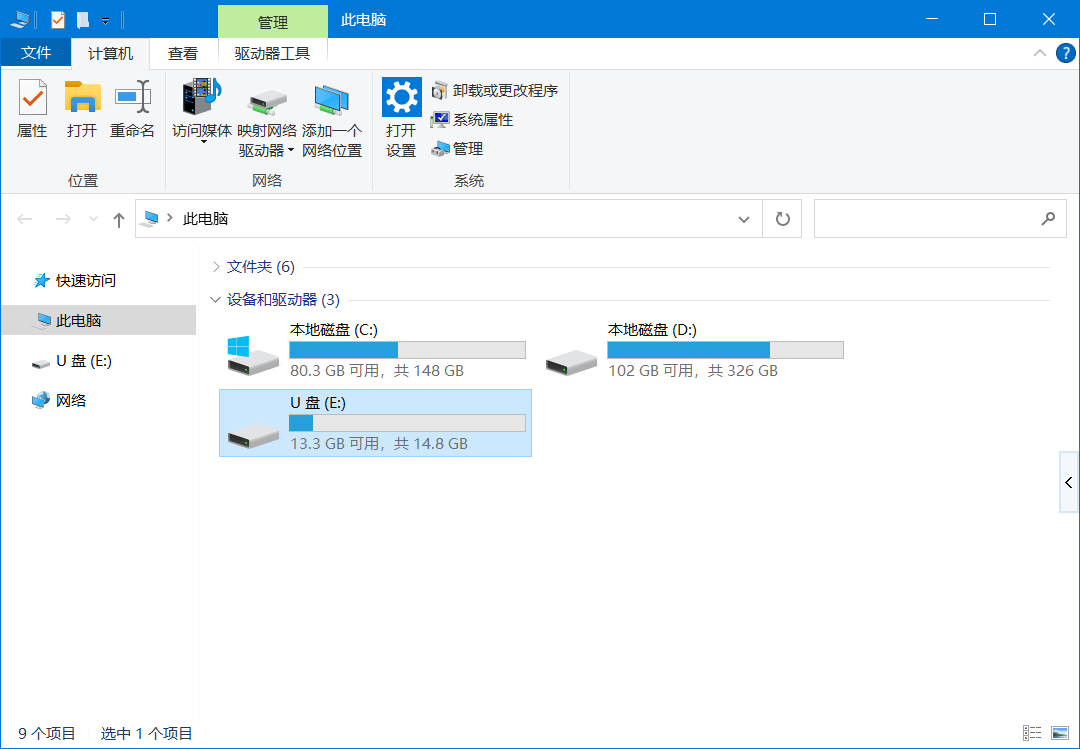This screenshot has width=1080, height=749.
Task: Switch to large icons view in status bar
Action: tap(1059, 733)
